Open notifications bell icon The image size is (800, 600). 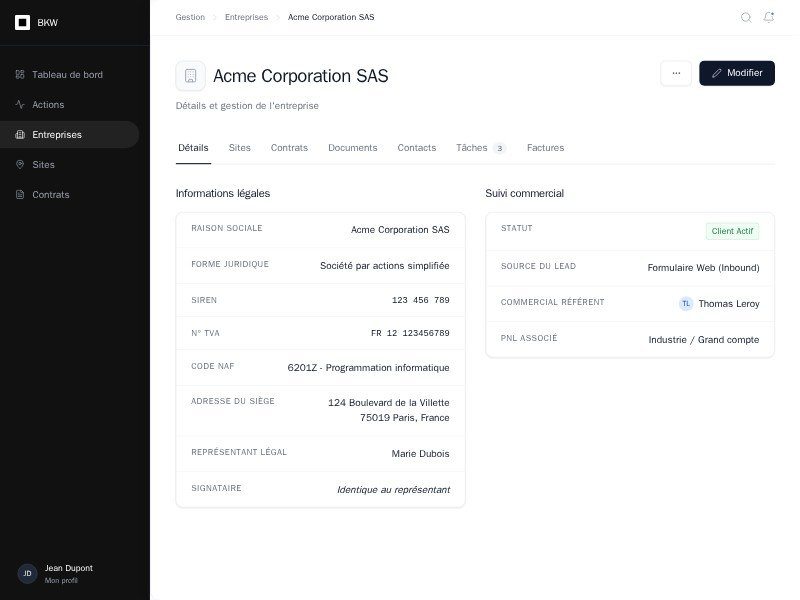pyautogui.click(x=769, y=17)
